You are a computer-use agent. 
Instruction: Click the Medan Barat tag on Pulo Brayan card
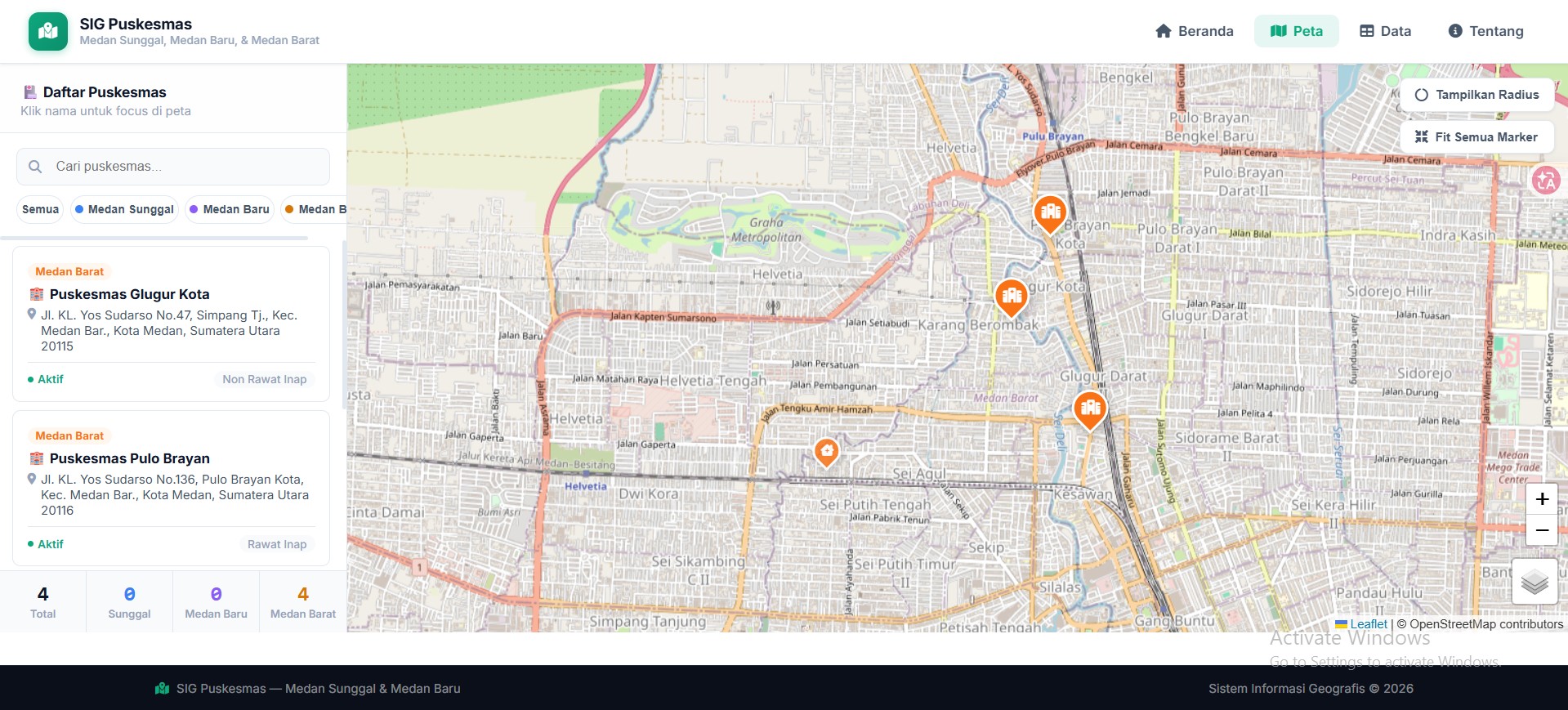(x=69, y=435)
